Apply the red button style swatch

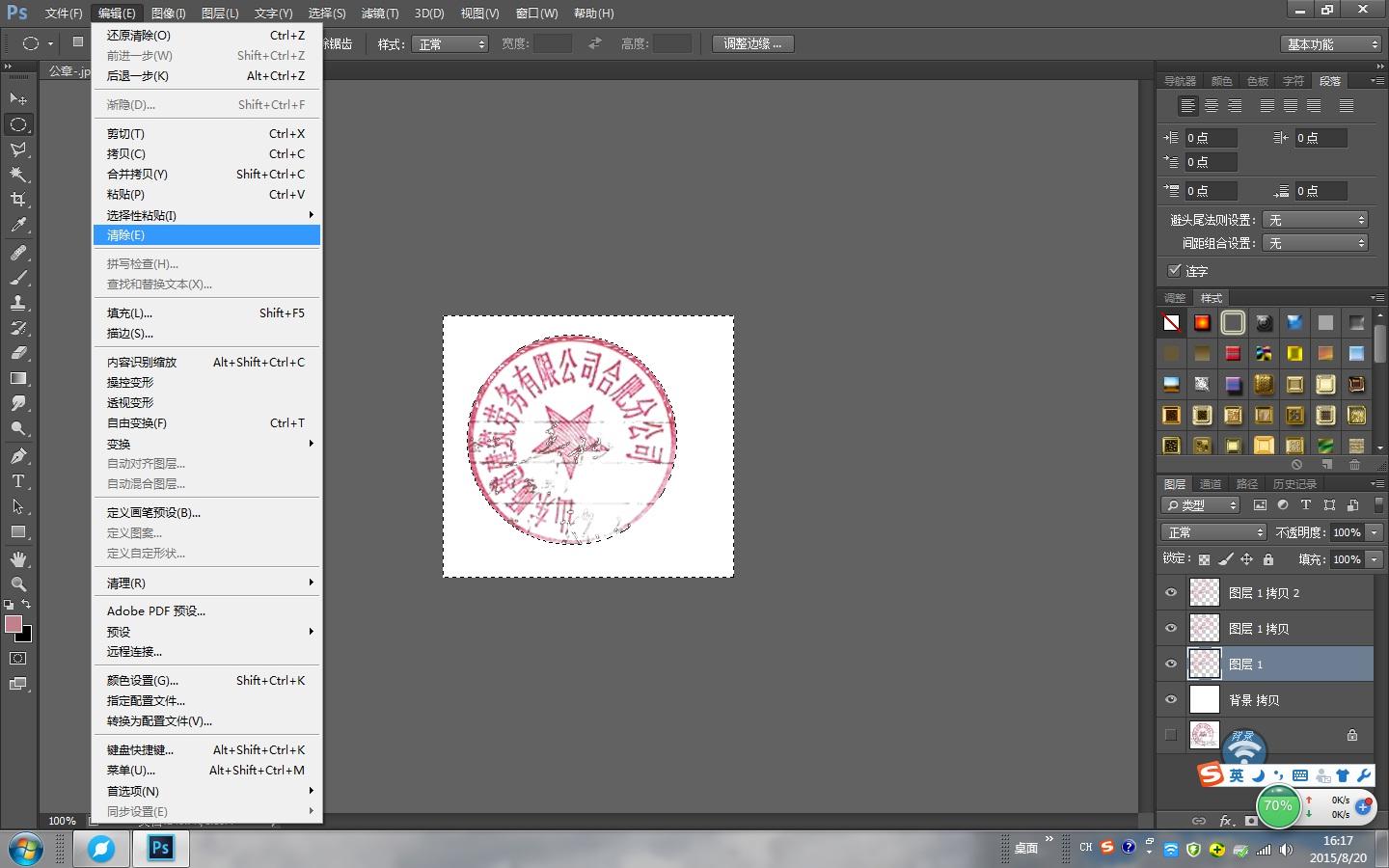coord(1233,353)
